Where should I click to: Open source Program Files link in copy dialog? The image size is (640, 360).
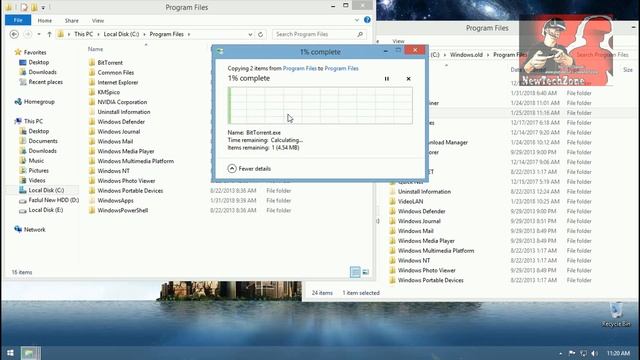[300, 69]
